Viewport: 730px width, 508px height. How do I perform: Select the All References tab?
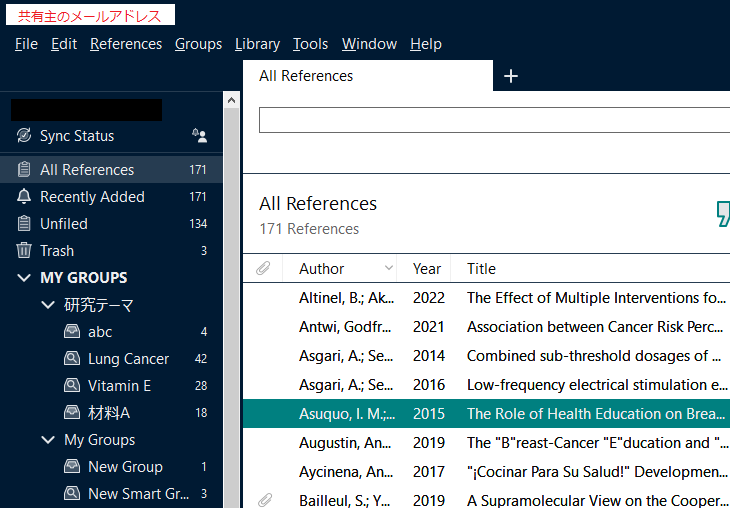pyautogui.click(x=306, y=76)
